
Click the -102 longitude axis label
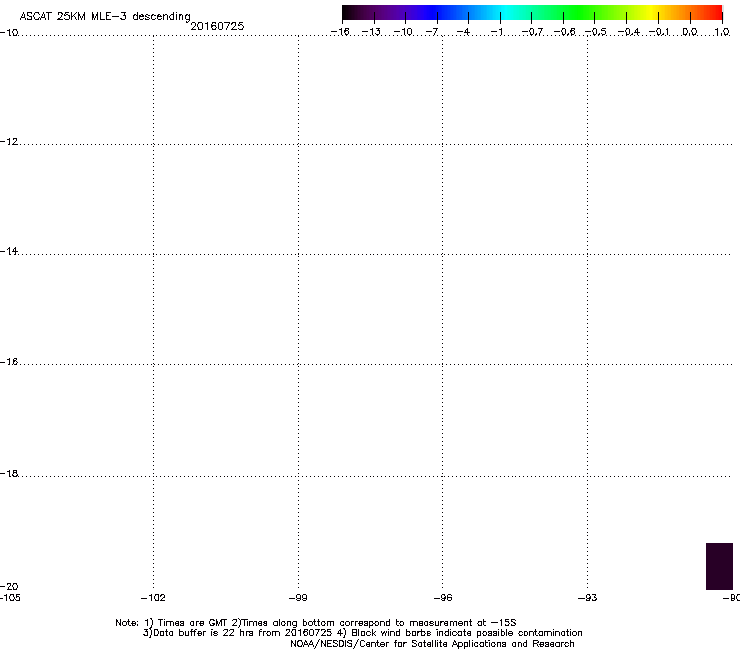point(153,598)
